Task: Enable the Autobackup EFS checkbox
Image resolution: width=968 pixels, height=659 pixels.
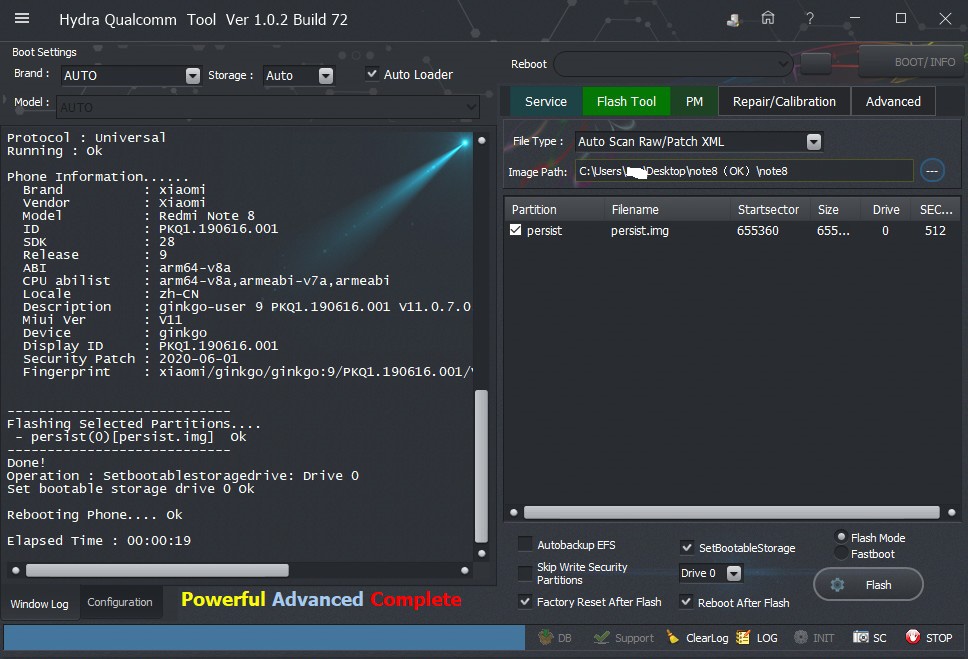Action: pyautogui.click(x=525, y=545)
